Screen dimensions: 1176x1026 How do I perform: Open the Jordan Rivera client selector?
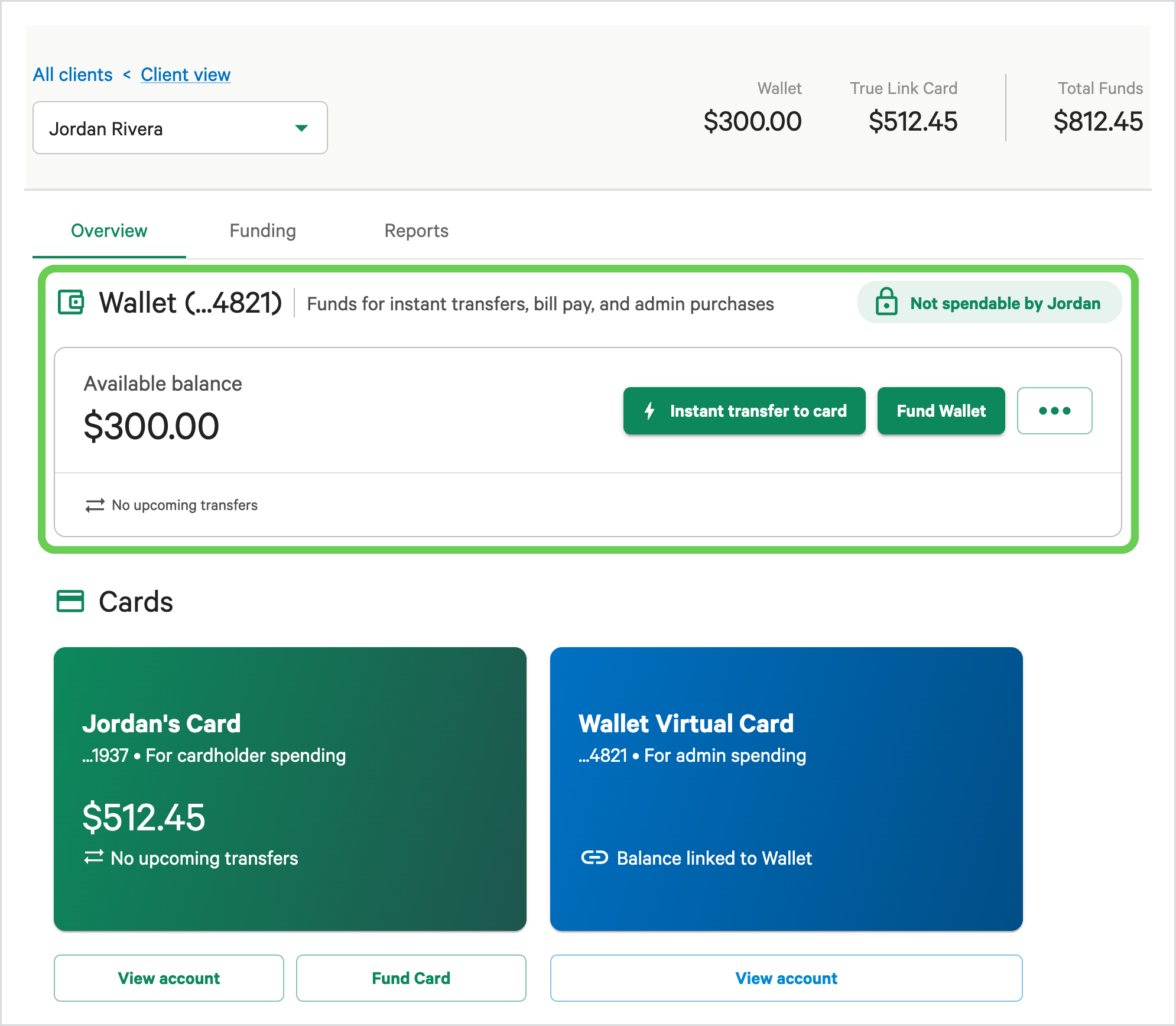(x=180, y=128)
